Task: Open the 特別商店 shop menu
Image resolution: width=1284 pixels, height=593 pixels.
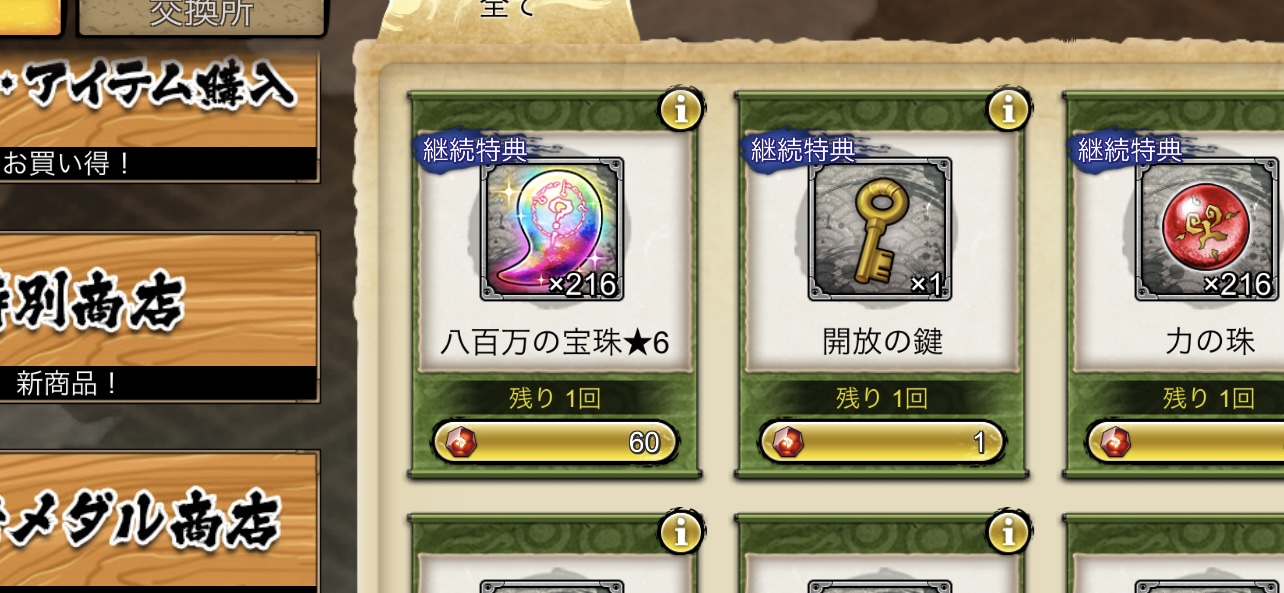Action: coord(158,317)
